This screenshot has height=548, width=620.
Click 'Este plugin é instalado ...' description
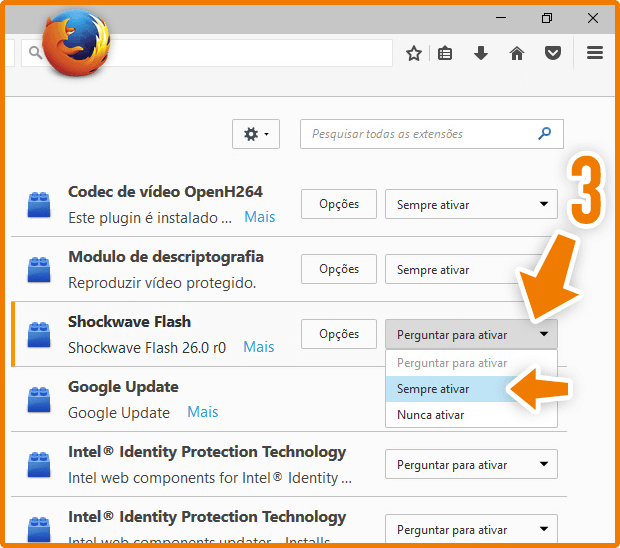pyautogui.click(x=150, y=218)
